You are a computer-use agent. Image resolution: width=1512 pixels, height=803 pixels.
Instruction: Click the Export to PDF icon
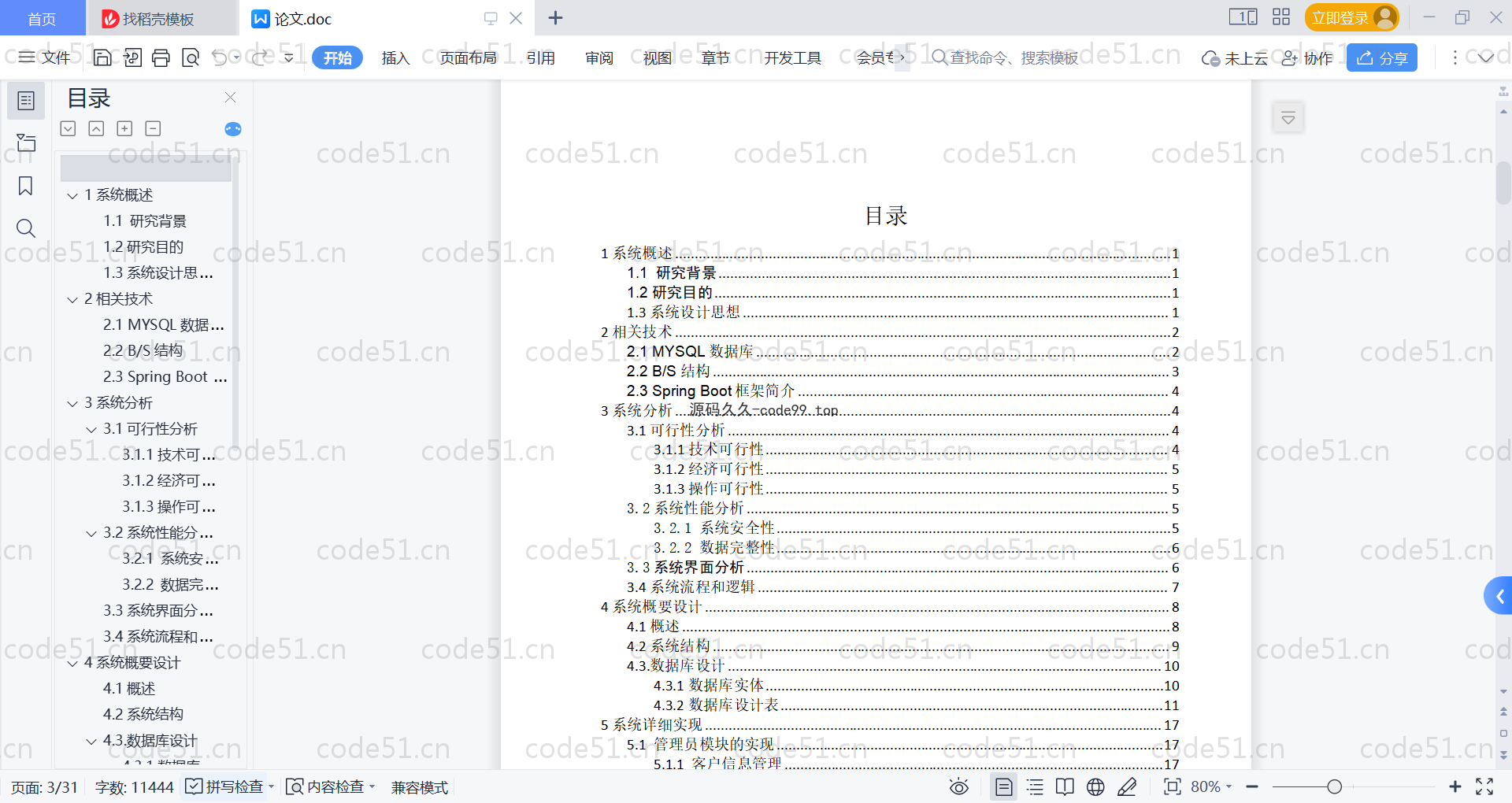tap(132, 57)
